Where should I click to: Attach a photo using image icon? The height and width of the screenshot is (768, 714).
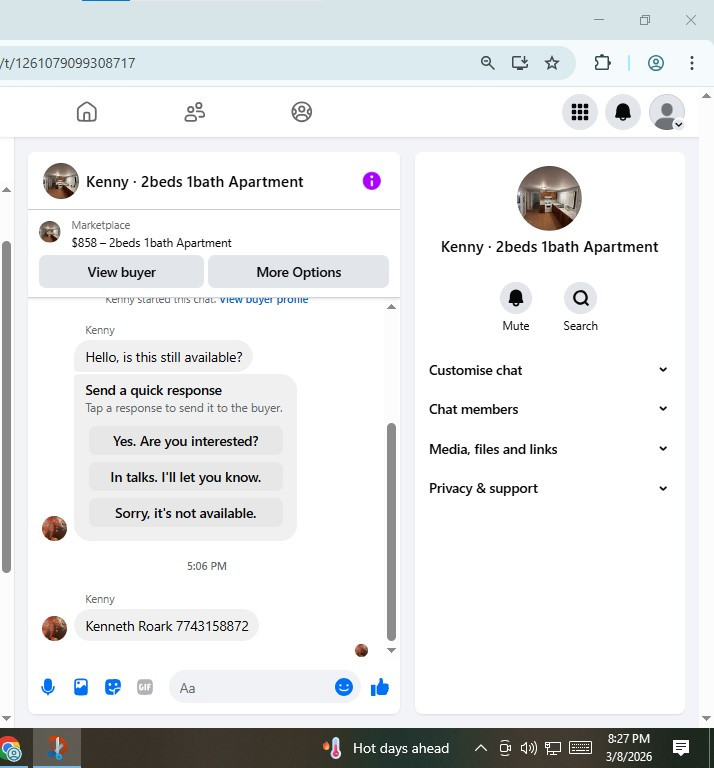pos(81,687)
